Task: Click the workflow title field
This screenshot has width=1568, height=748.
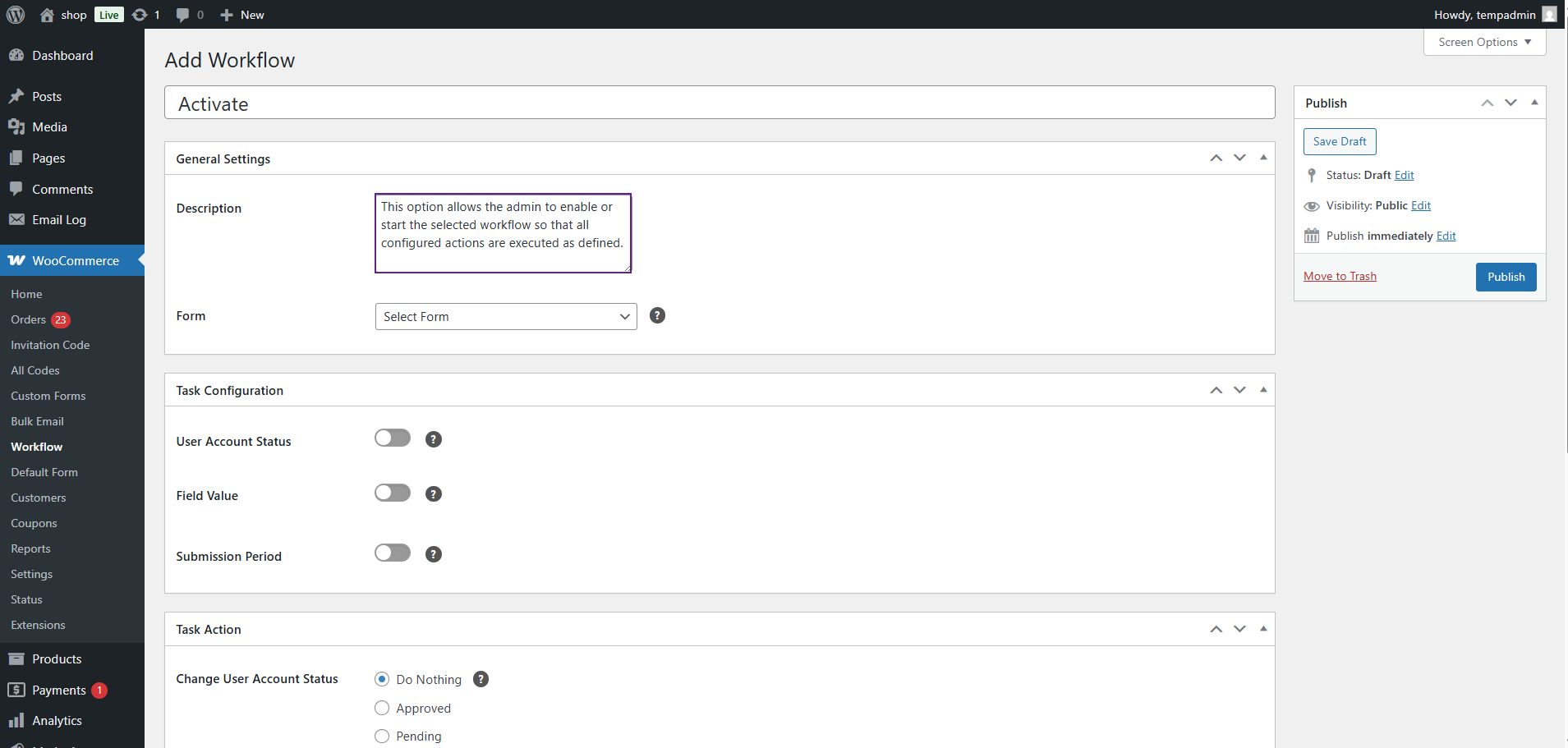Action: pos(719,103)
